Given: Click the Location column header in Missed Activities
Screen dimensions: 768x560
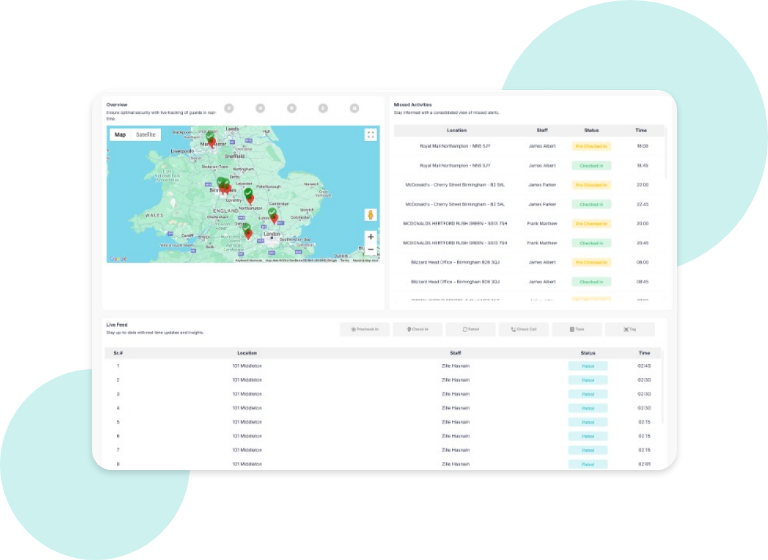Looking at the screenshot, I should [x=456, y=130].
